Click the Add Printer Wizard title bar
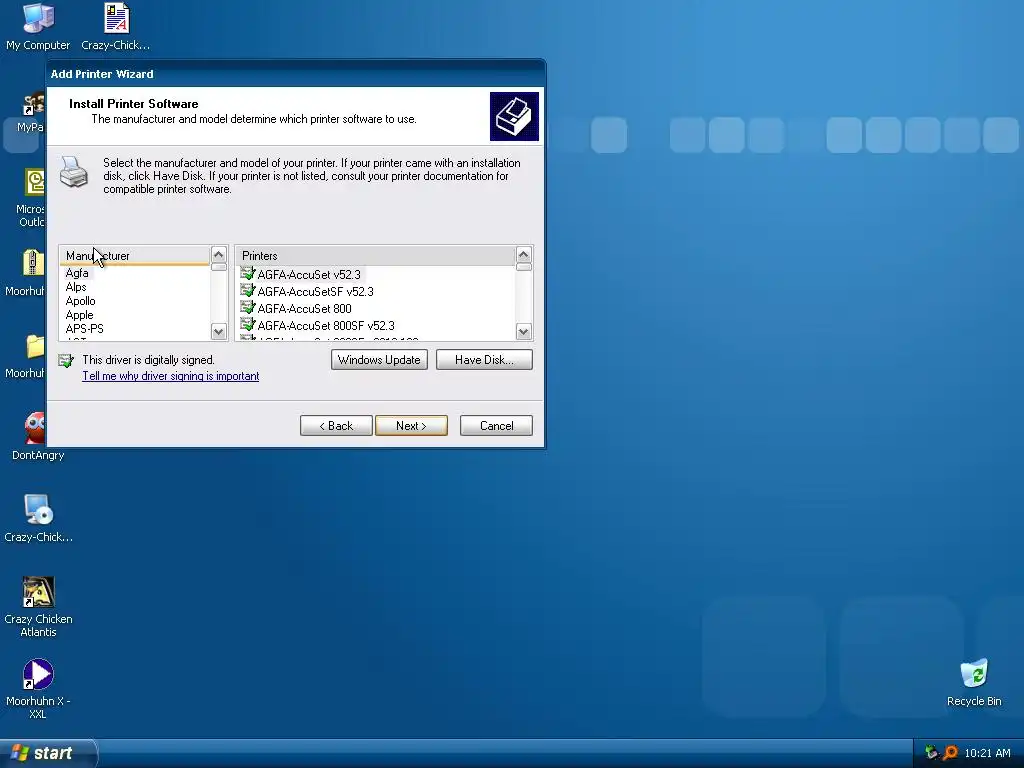 (296, 74)
